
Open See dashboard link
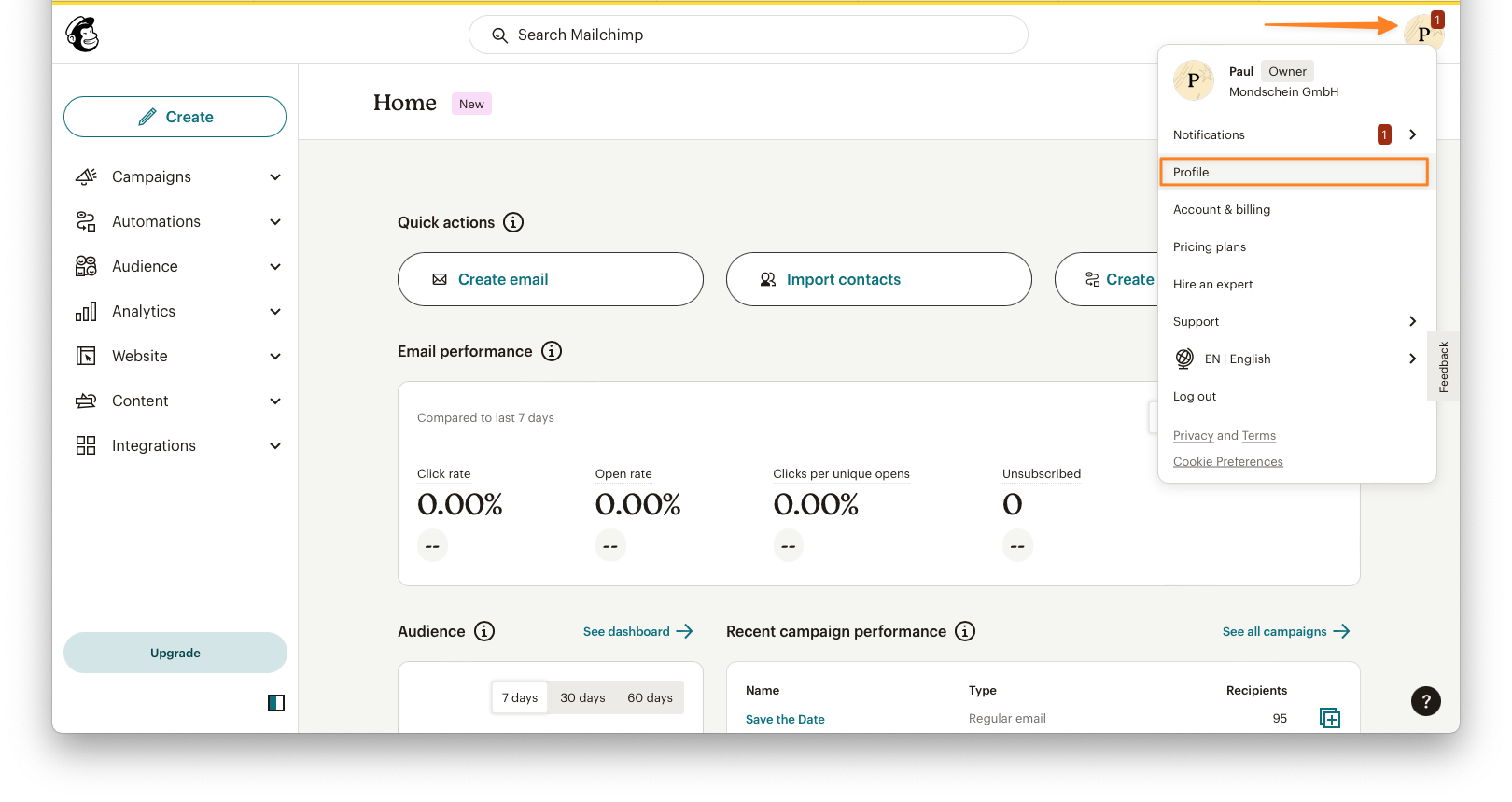(x=638, y=631)
